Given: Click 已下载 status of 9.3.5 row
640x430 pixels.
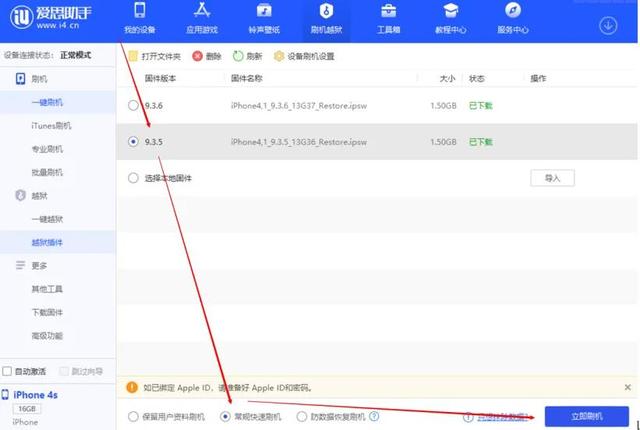Looking at the screenshot, I should (480, 142).
